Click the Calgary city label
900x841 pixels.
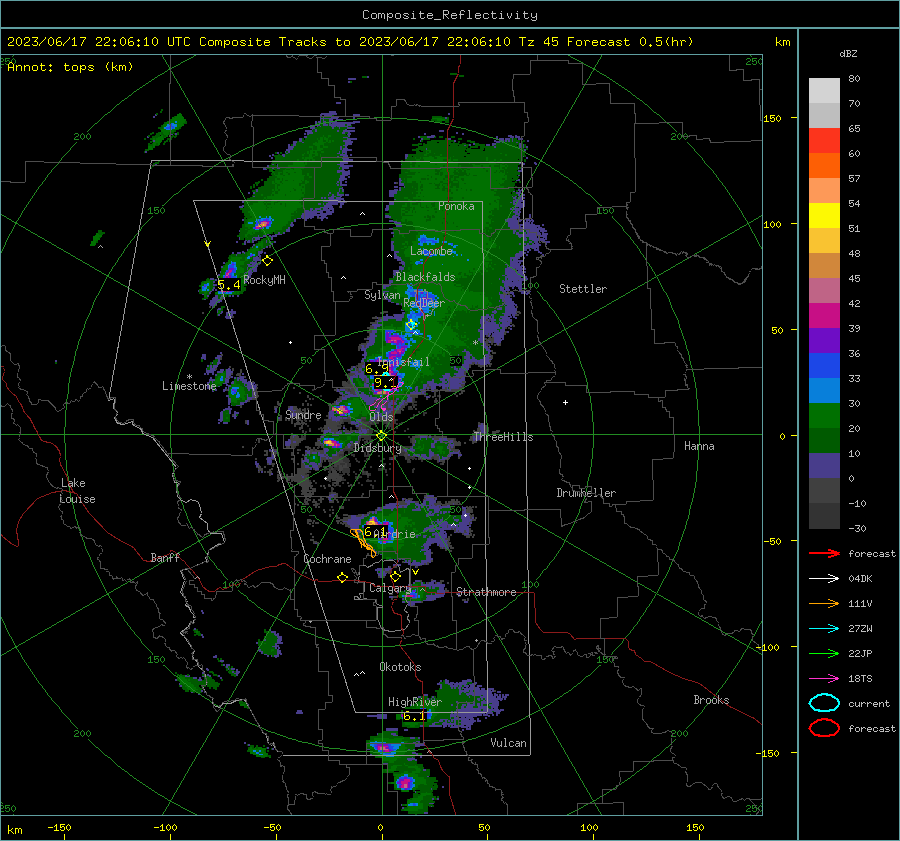pyautogui.click(x=390, y=588)
